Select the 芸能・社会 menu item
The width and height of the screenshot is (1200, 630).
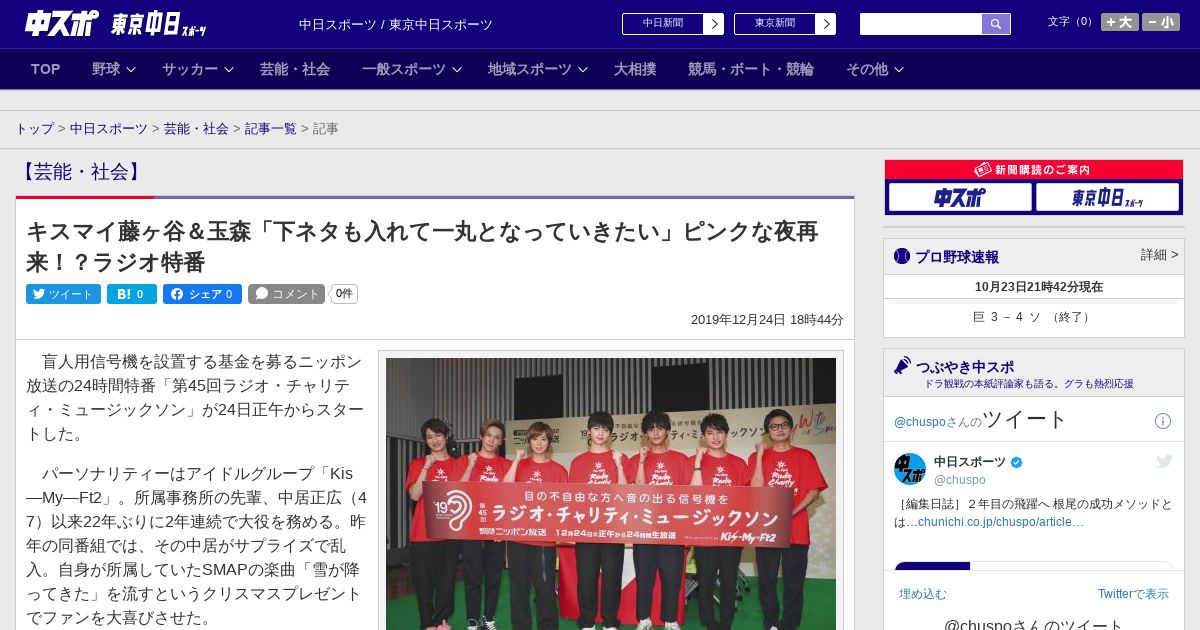[295, 69]
